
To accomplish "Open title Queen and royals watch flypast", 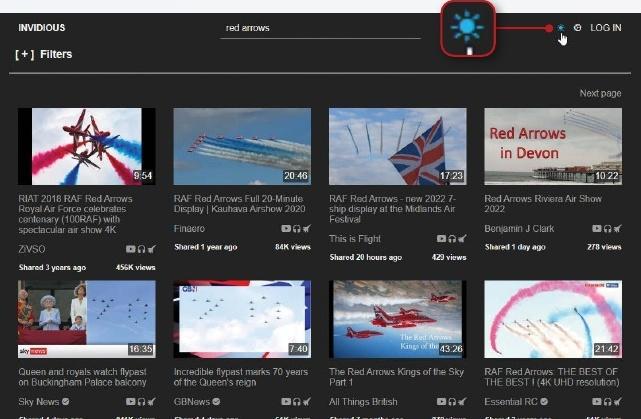I will [x=83, y=377].
